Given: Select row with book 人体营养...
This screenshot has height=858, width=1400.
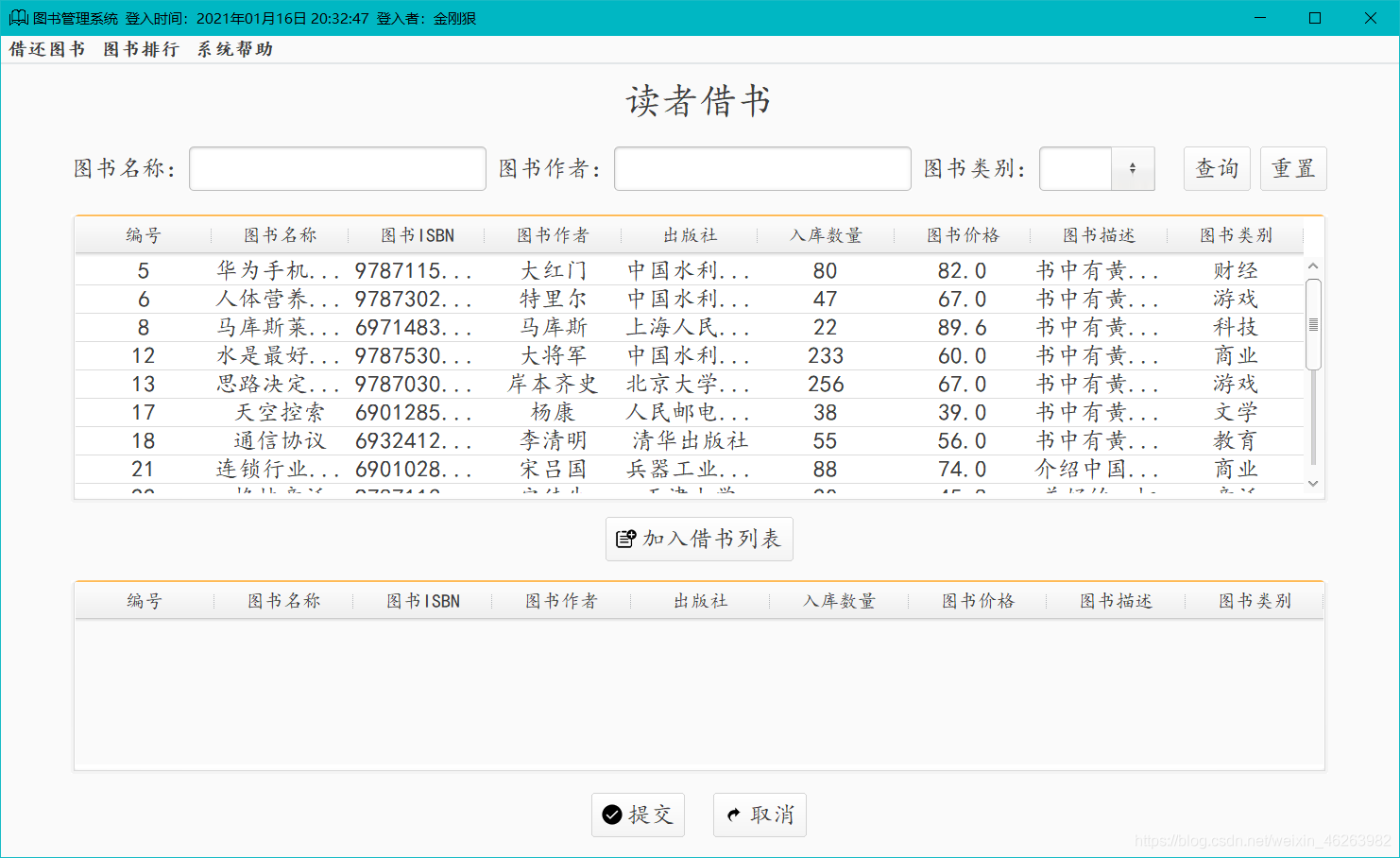Looking at the screenshot, I should [690, 299].
